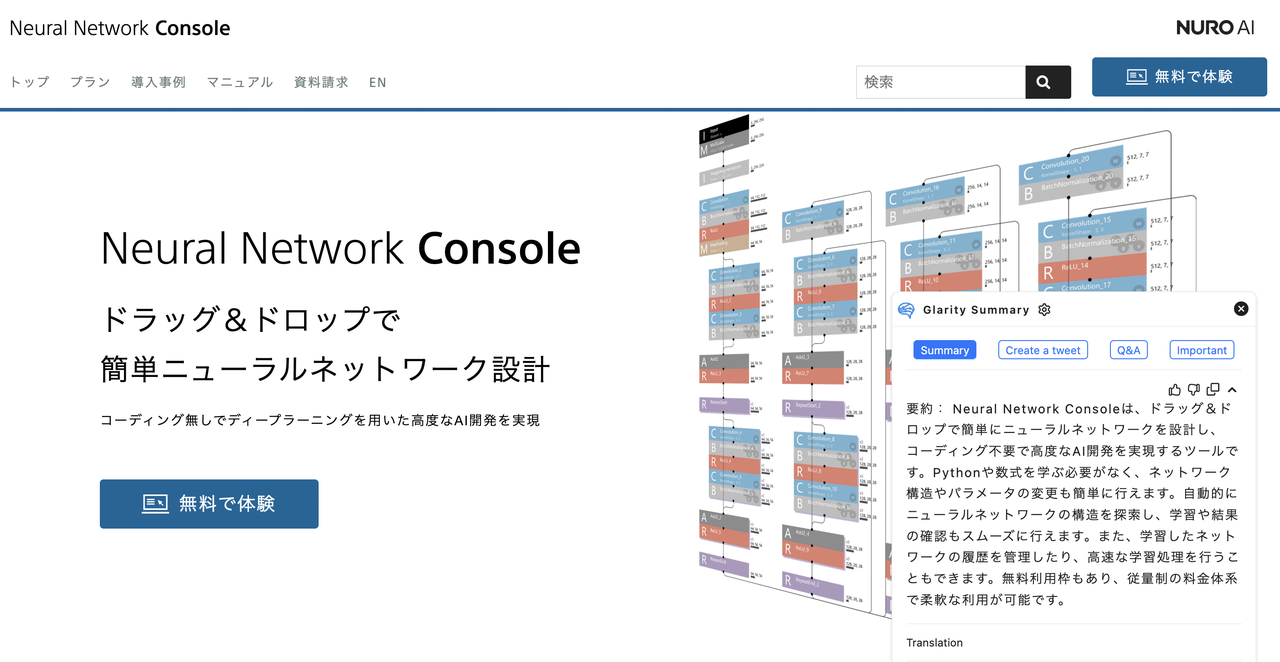The image size is (1280, 662).
Task: Open the 資料請求 menu item
Action: pyautogui.click(x=321, y=82)
